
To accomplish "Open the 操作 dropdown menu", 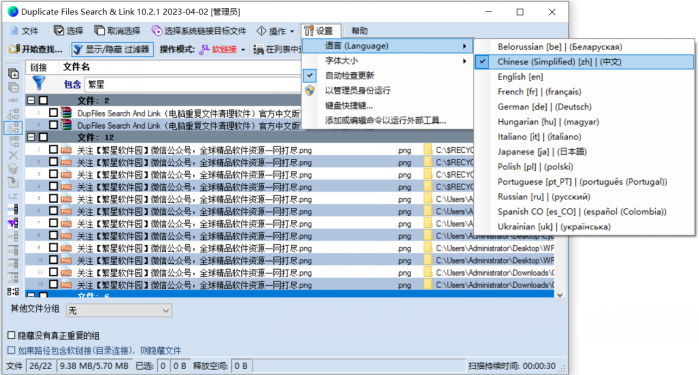I will click(275, 31).
